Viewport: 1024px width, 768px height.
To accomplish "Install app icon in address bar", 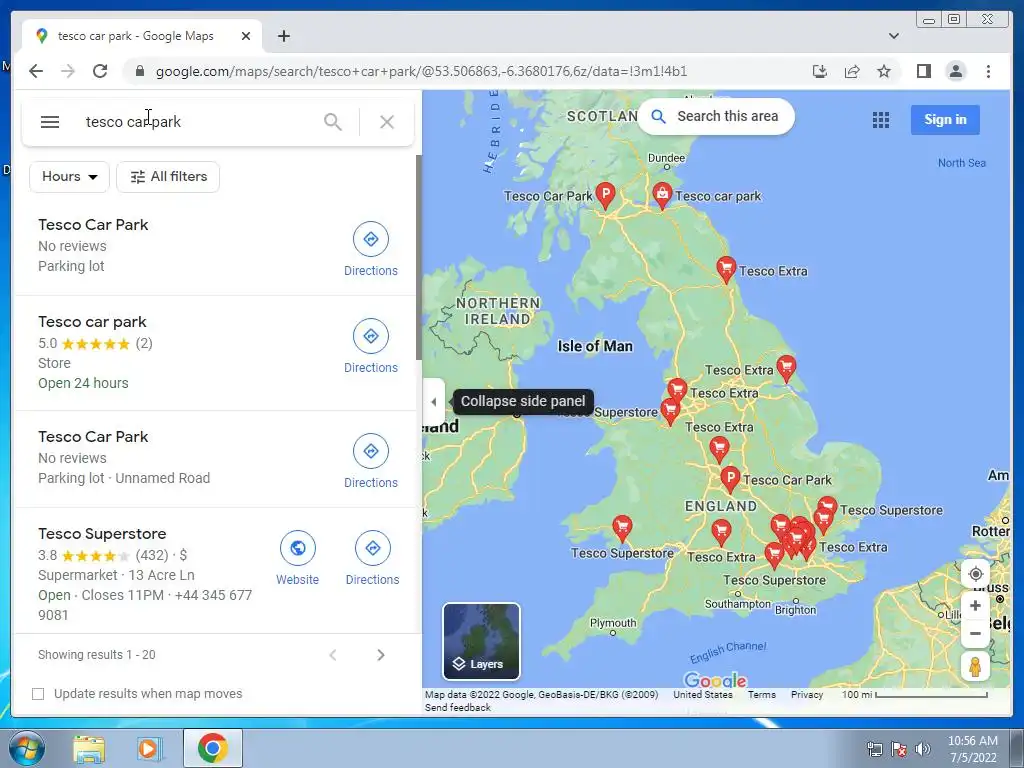I will click(820, 71).
